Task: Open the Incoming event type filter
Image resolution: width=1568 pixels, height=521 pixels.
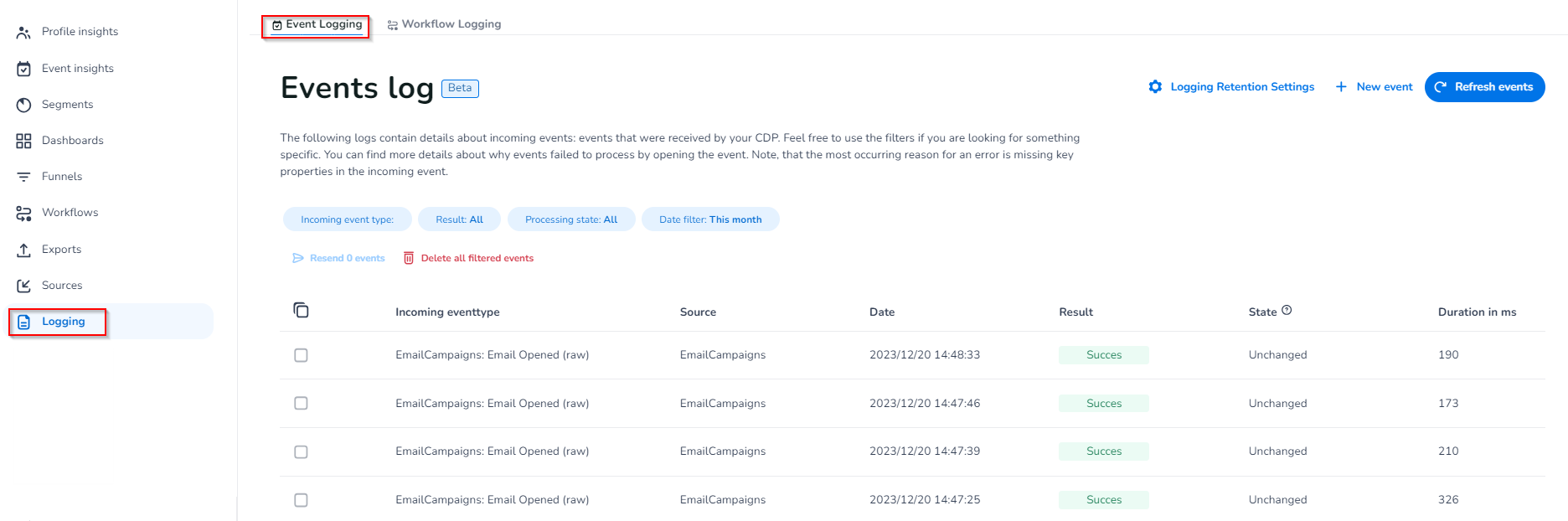Action: [x=347, y=219]
